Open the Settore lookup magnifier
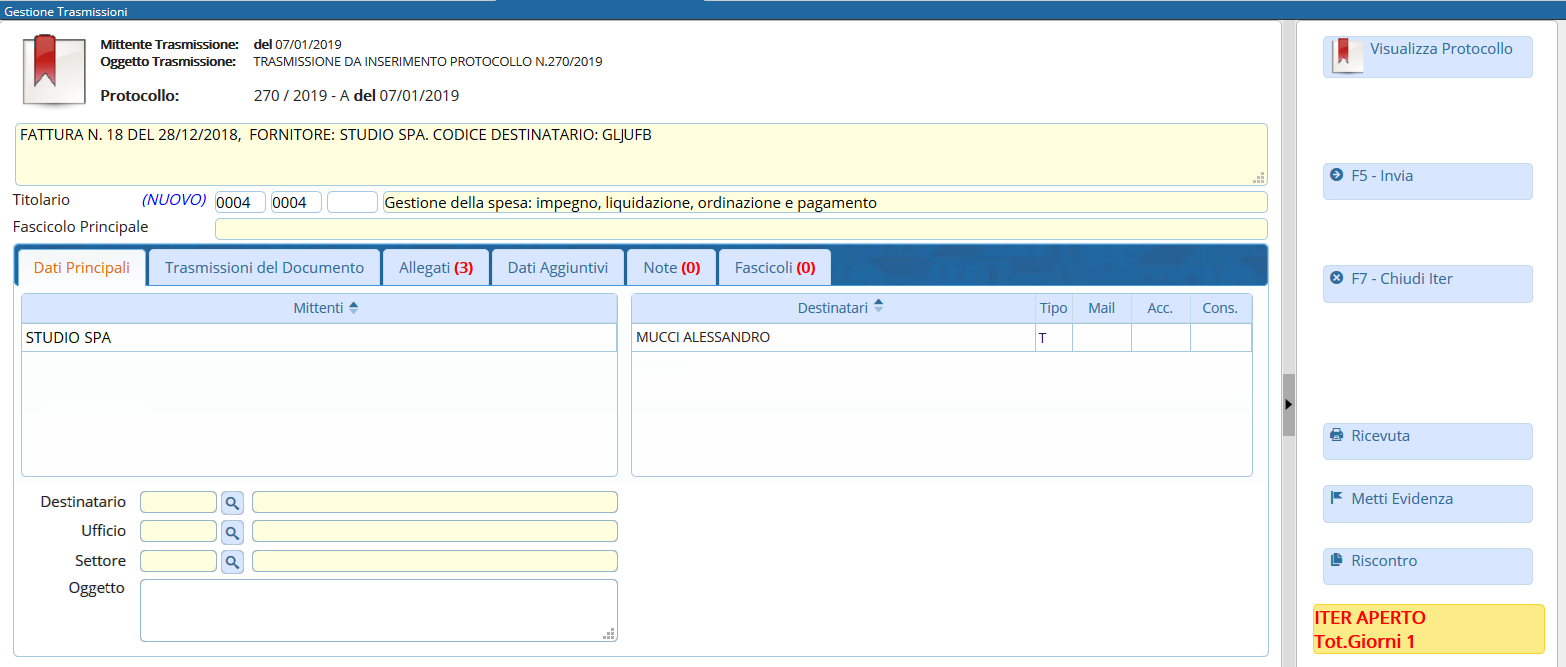1566x667 pixels. [x=232, y=562]
